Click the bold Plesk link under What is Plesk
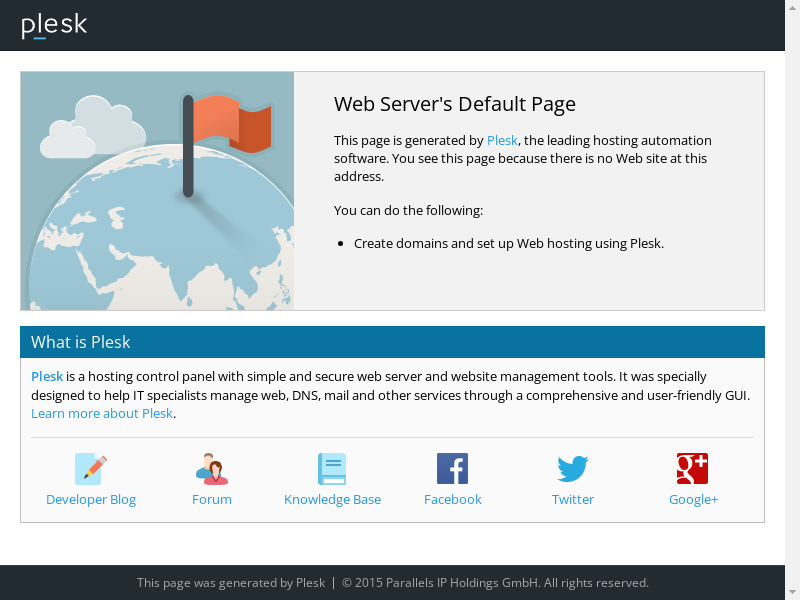Screen dimensions: 800x600 (x=47, y=376)
